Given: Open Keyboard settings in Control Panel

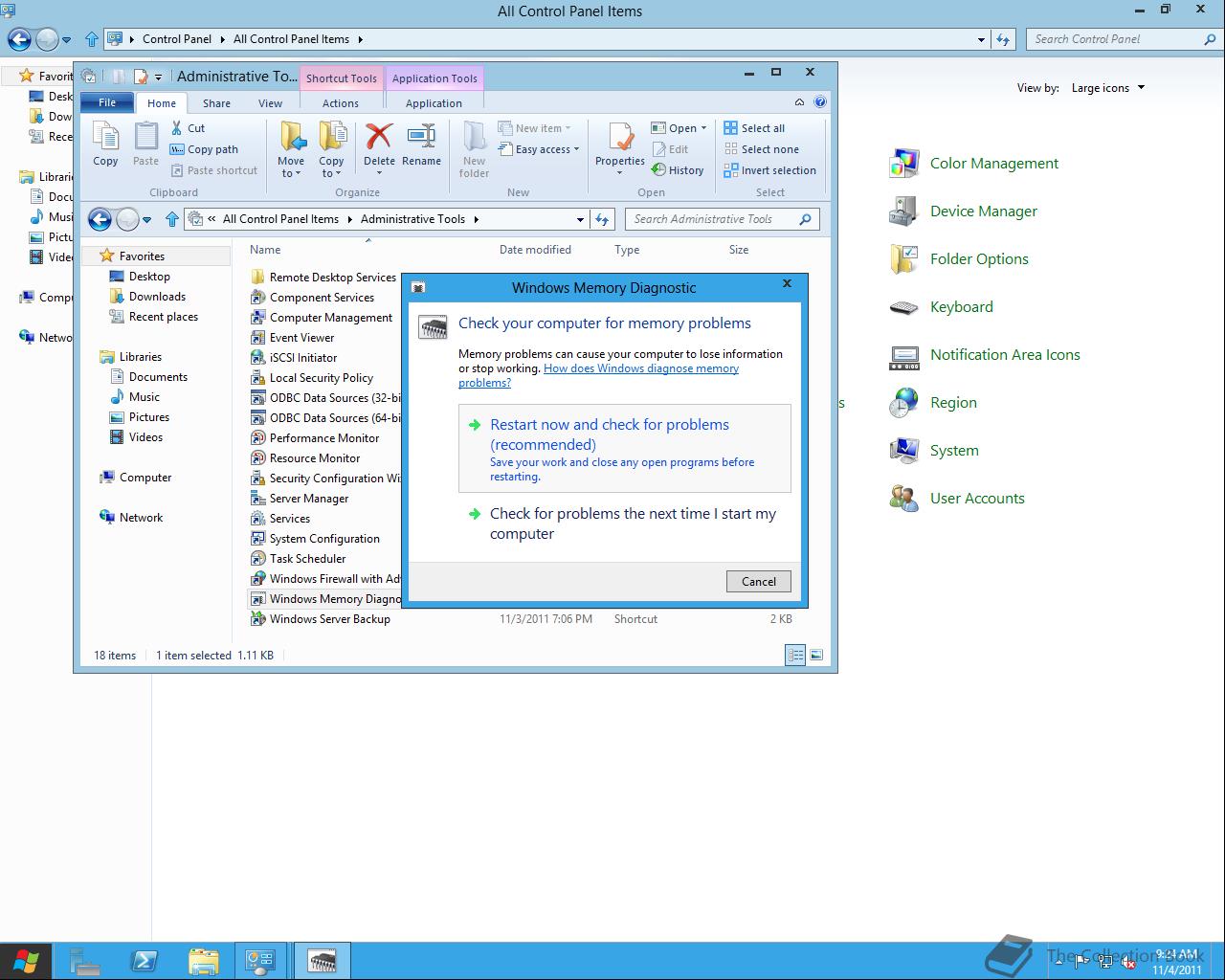Looking at the screenshot, I should 942,307.
